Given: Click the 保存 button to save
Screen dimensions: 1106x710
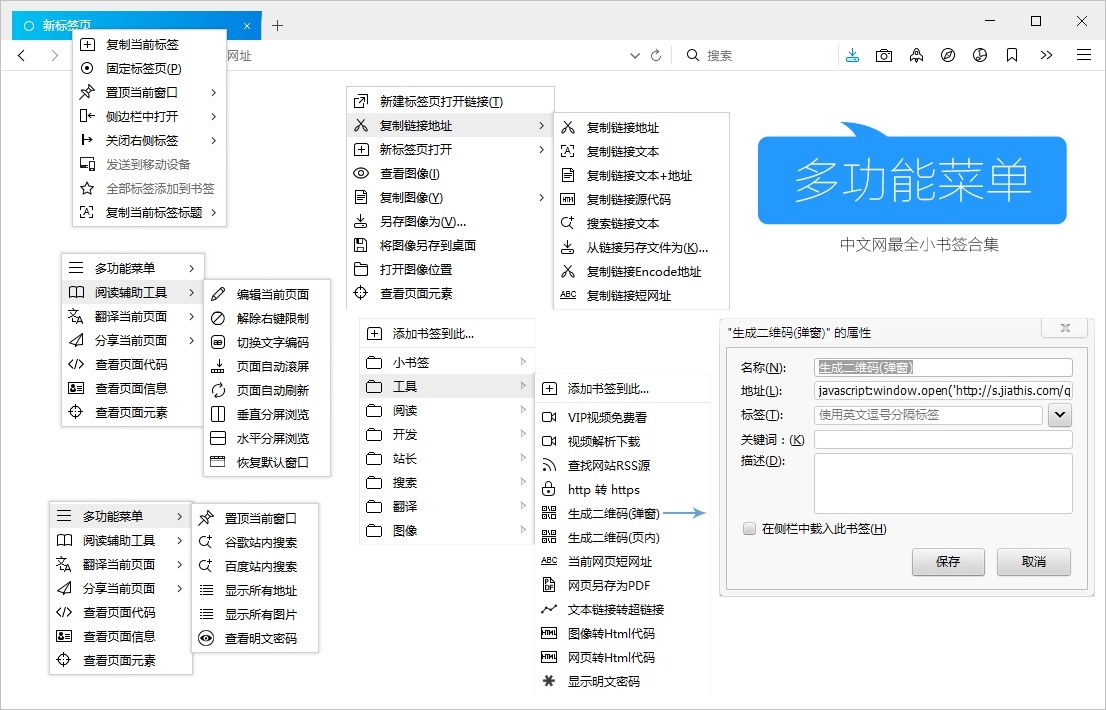Looking at the screenshot, I should coord(947,562).
